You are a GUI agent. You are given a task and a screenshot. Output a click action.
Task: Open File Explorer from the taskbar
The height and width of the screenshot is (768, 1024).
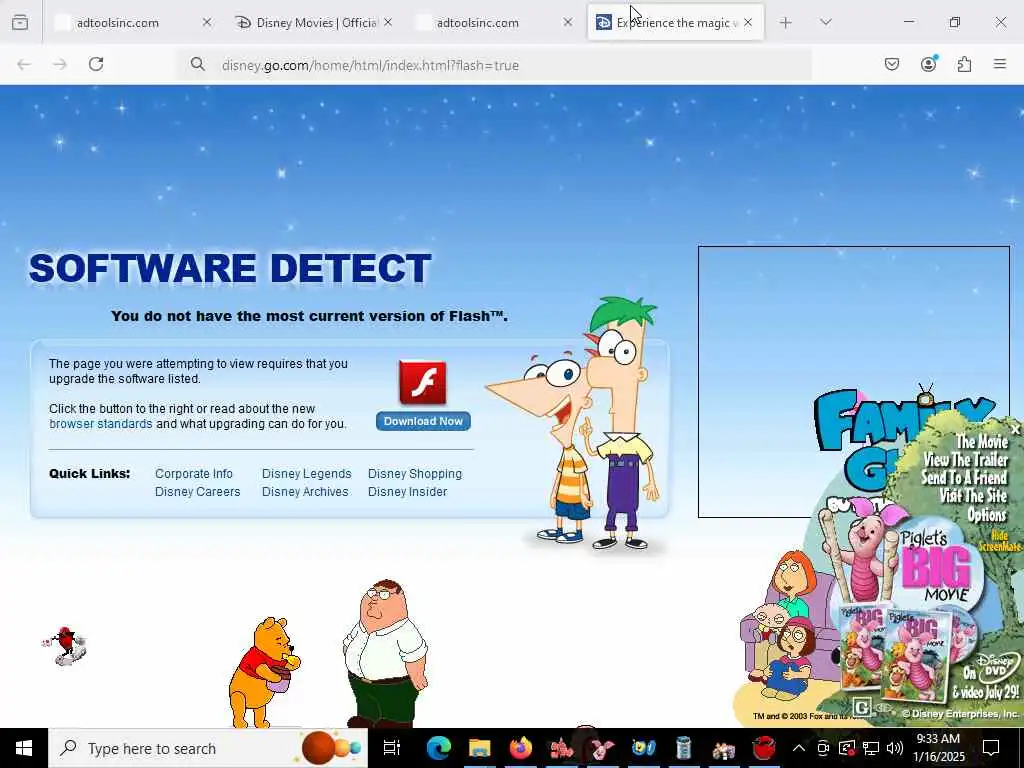coord(479,748)
